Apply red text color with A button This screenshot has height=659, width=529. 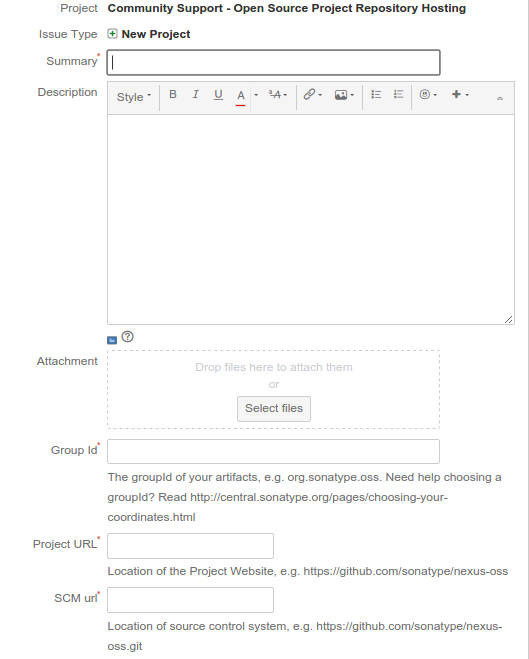tap(240, 96)
